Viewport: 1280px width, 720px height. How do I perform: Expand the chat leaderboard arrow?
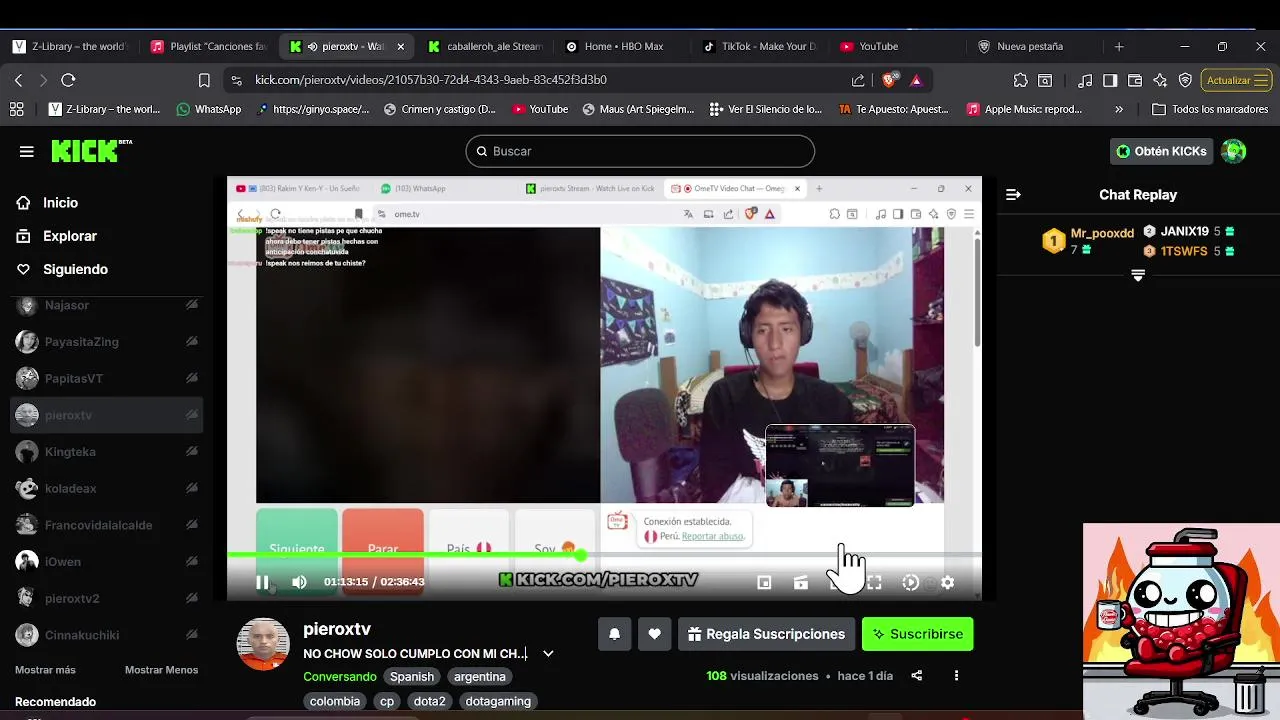coord(1138,275)
